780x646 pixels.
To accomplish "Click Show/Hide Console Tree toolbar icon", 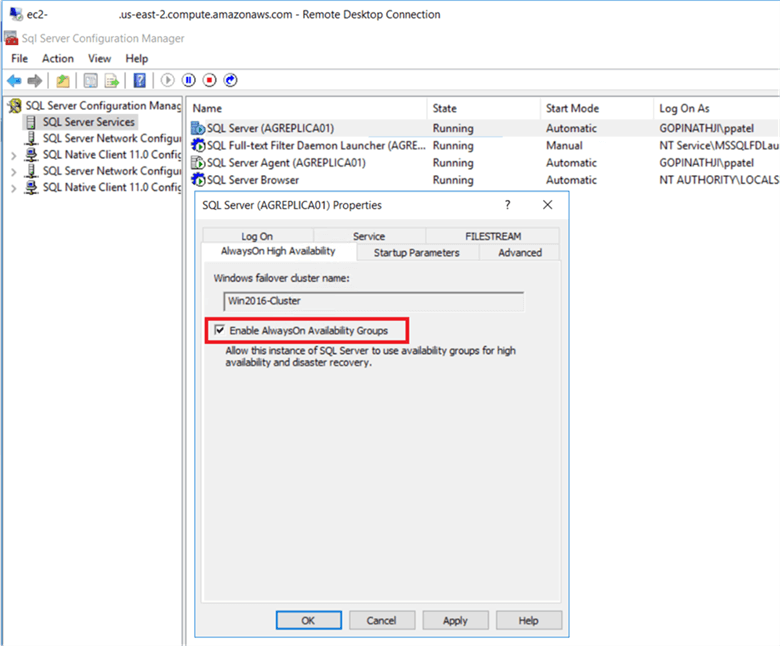I will point(91,80).
